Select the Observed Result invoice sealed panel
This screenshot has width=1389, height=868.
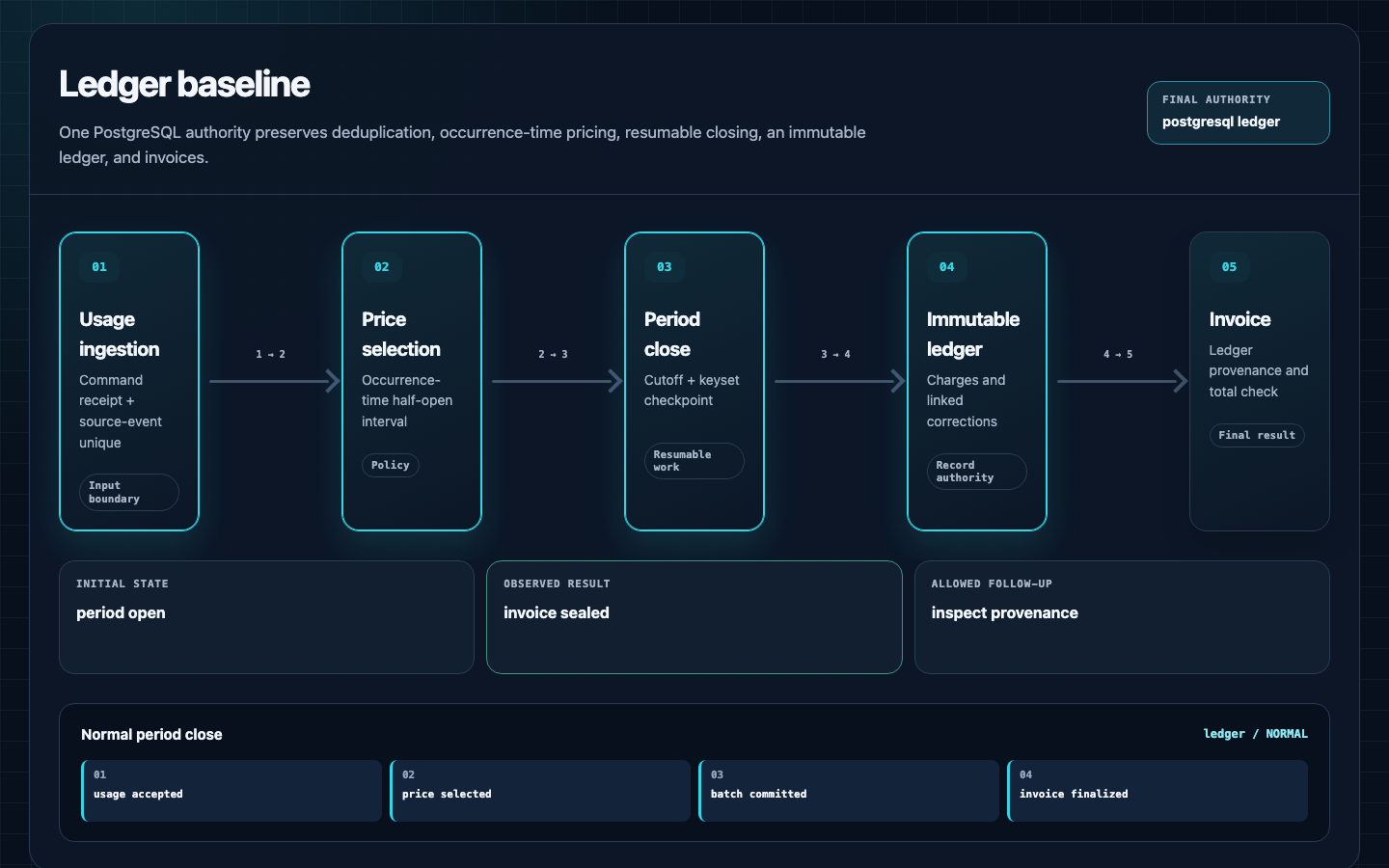coord(694,617)
